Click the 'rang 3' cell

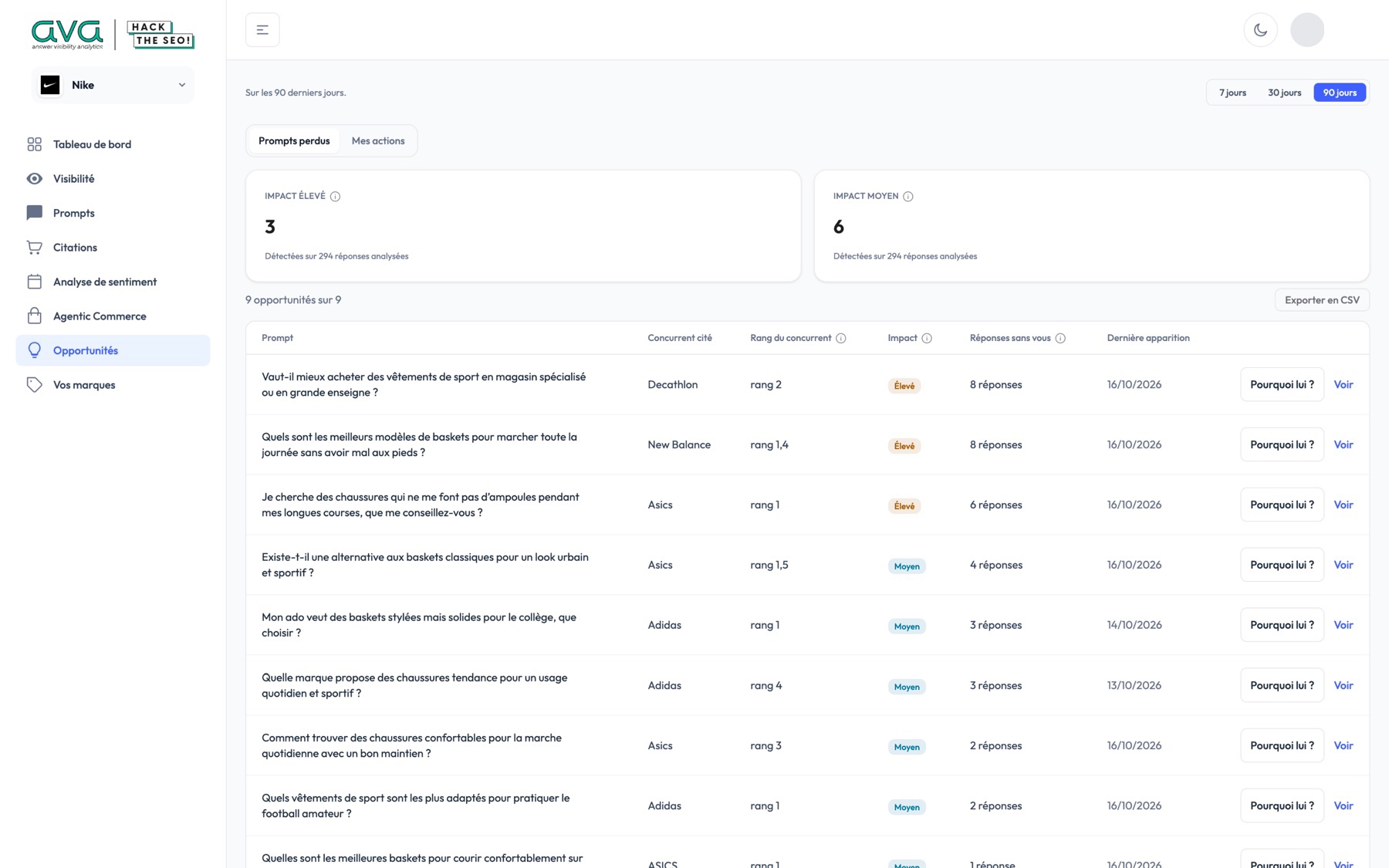point(765,745)
